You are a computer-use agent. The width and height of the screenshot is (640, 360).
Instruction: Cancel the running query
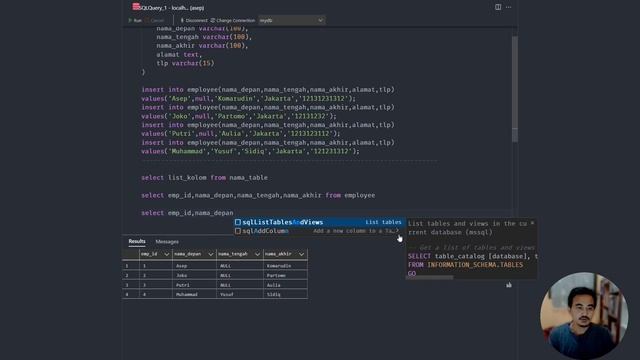coord(154,20)
